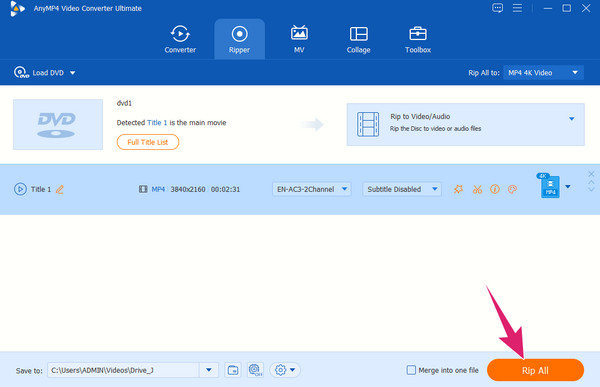The height and width of the screenshot is (387, 600).
Task: Toggle the hardware acceleration icon
Action: [x=255, y=370]
